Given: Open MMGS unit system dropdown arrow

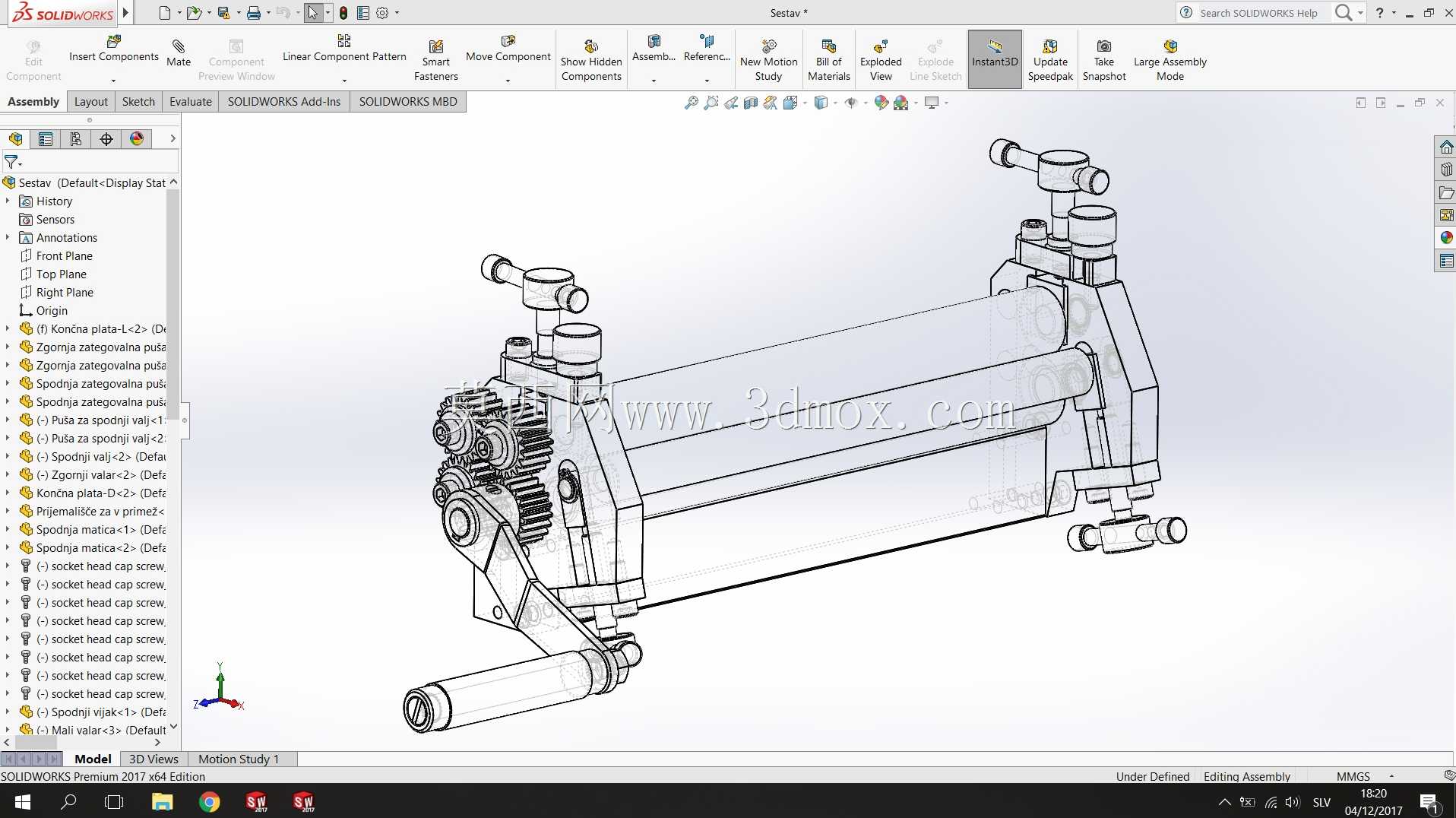Looking at the screenshot, I should coord(1391,776).
